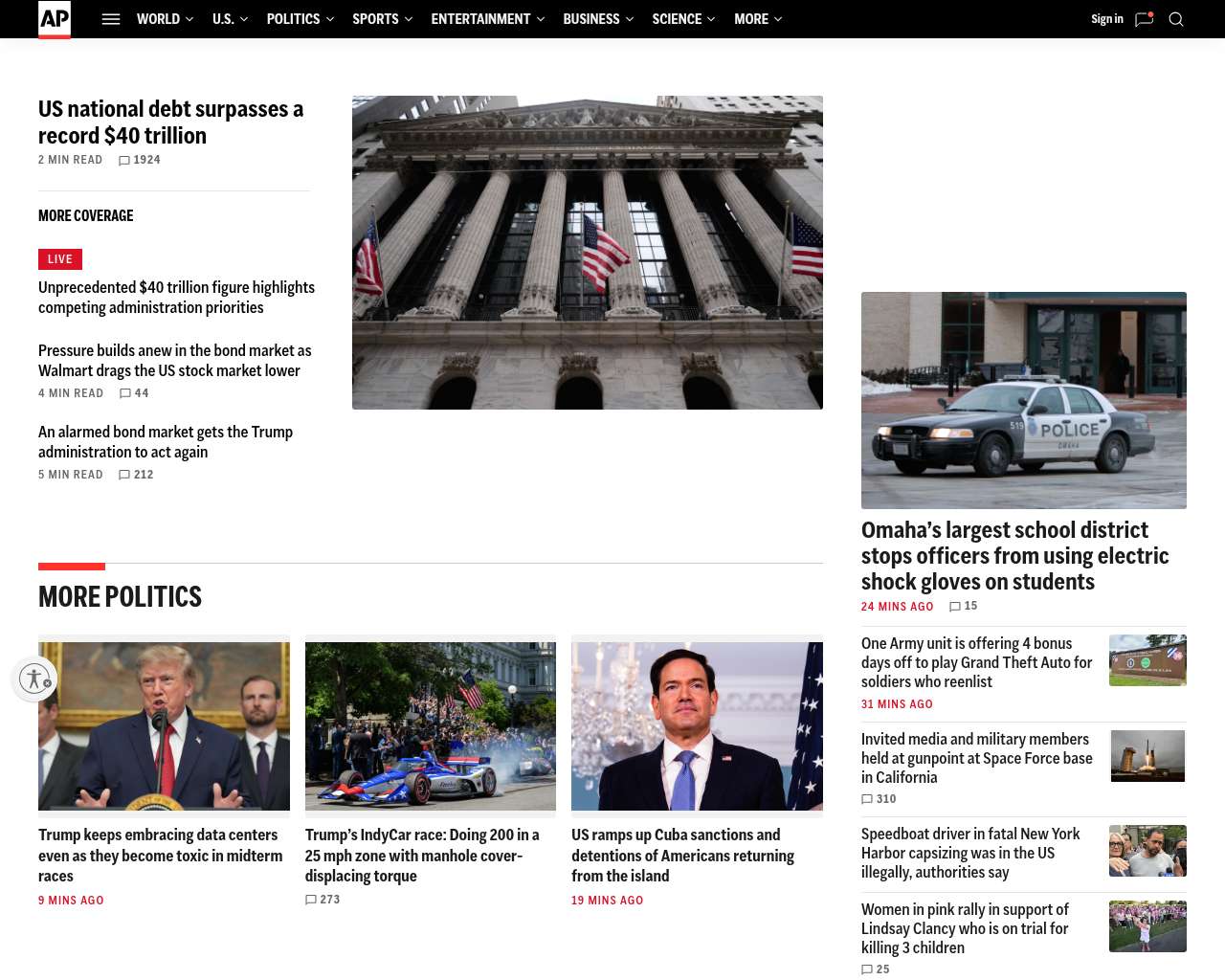Screen dimensions: 1225x980
Task: Open the Science section
Action: coord(677,19)
